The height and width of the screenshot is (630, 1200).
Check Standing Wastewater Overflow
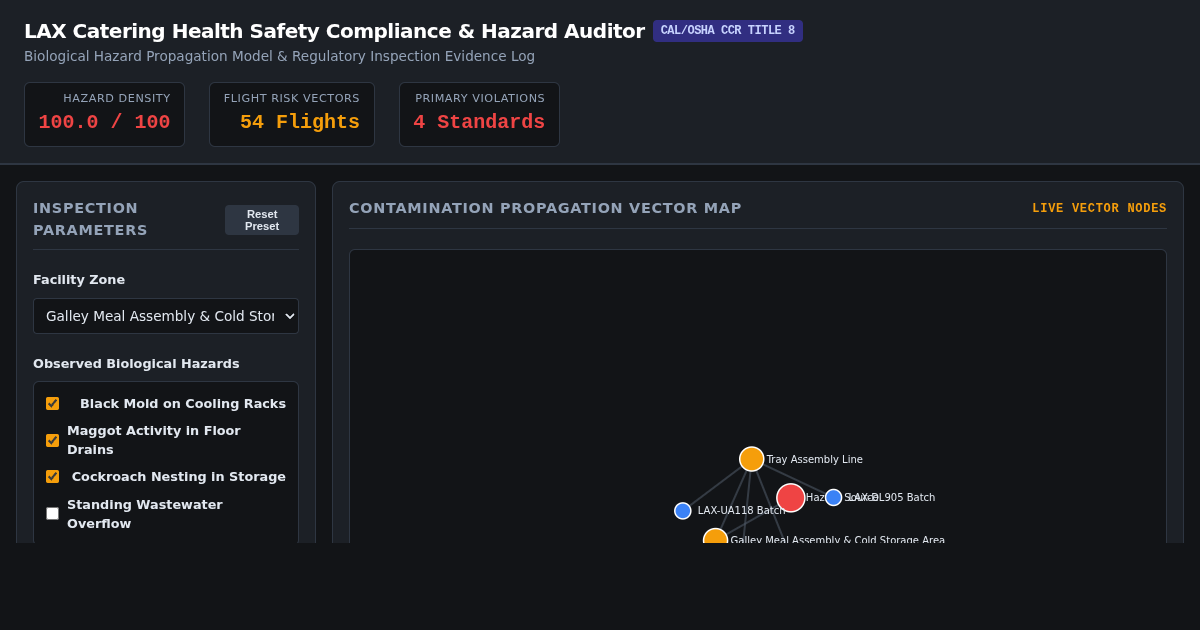pos(52,513)
